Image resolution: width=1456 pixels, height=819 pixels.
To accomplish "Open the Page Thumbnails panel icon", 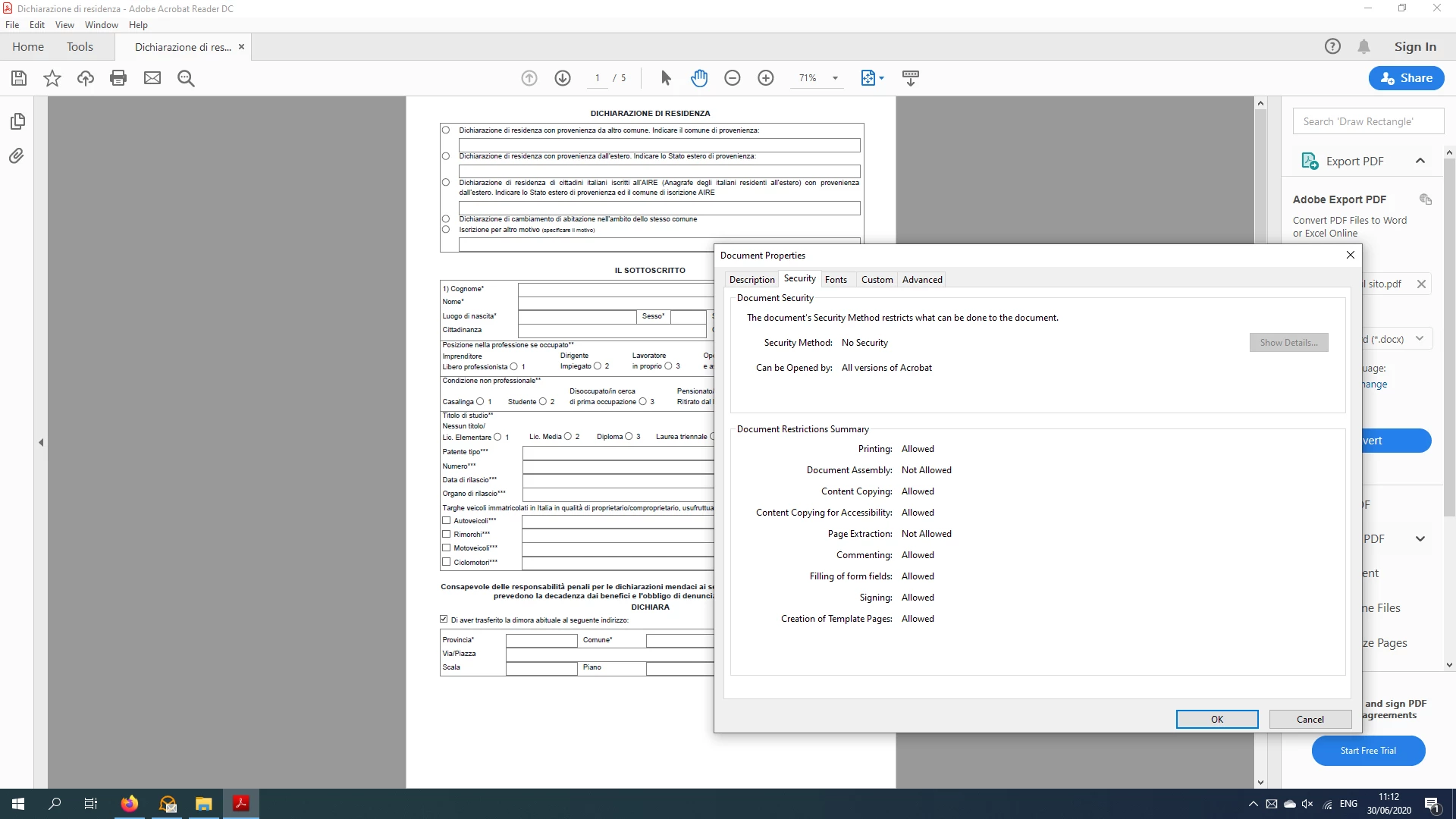I will [17, 121].
